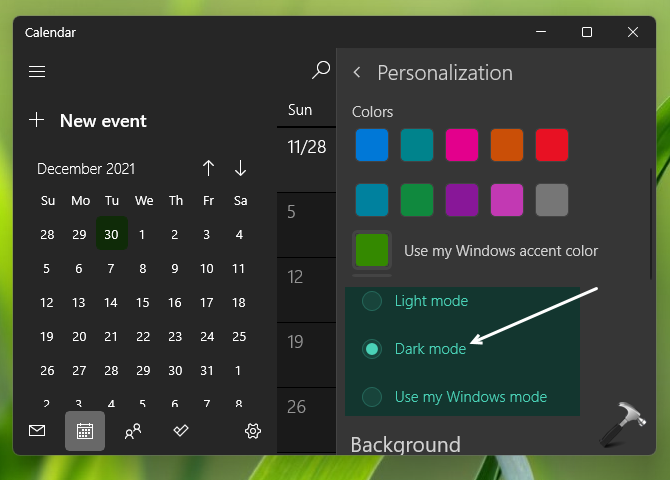The height and width of the screenshot is (480, 670).
Task: Select Dark mode radio button
Action: point(371,349)
